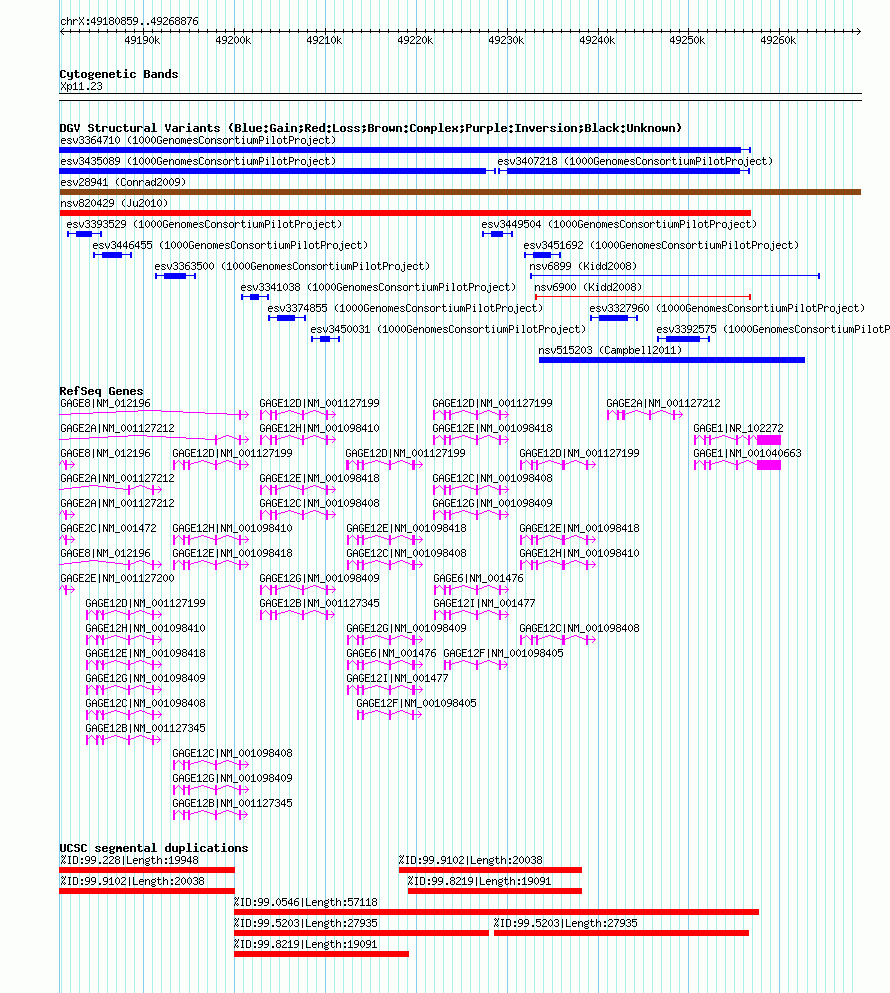890x993 pixels.
Task: Click the thick blue bar under nsv515203
Action: pos(672,360)
